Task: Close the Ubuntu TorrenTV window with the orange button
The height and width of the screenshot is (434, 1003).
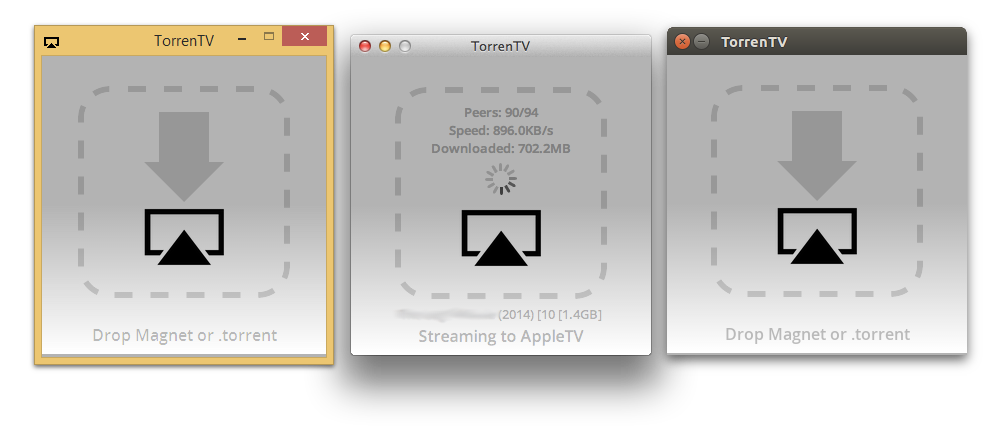Action: pyautogui.click(x=683, y=42)
